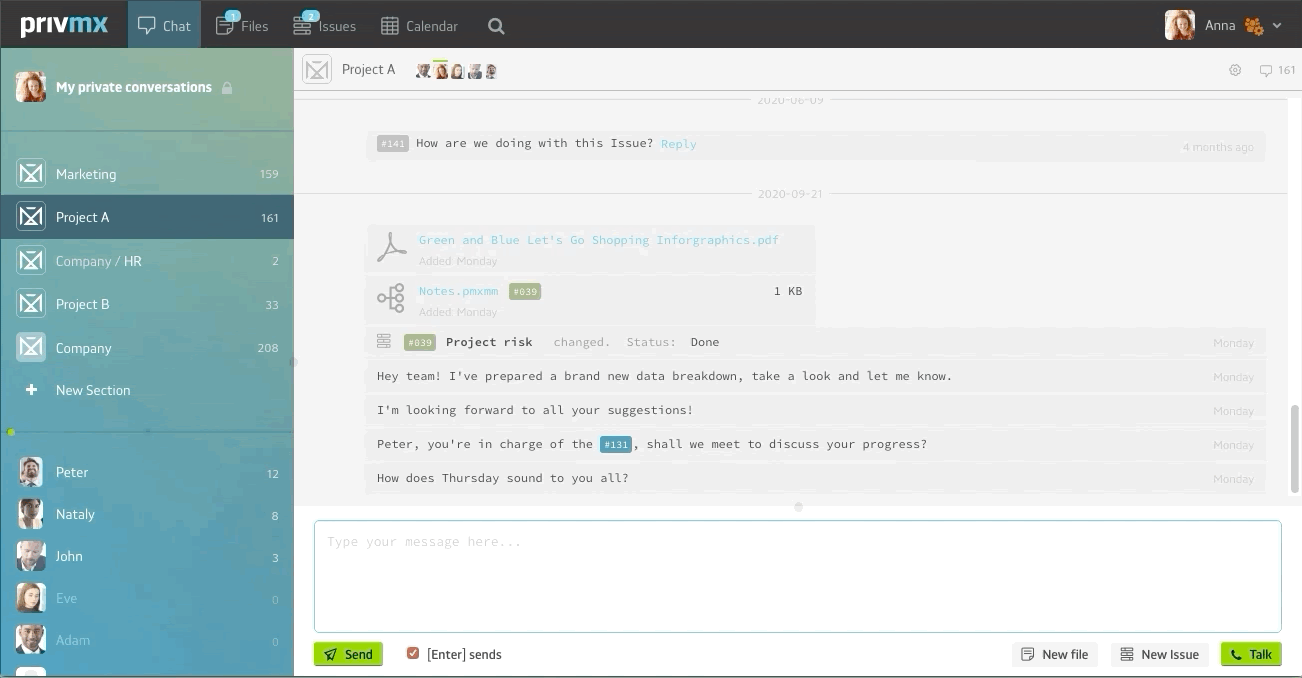The width and height of the screenshot is (1302, 678).
Task: Click the lock icon beside private conversations
Action: 227,88
